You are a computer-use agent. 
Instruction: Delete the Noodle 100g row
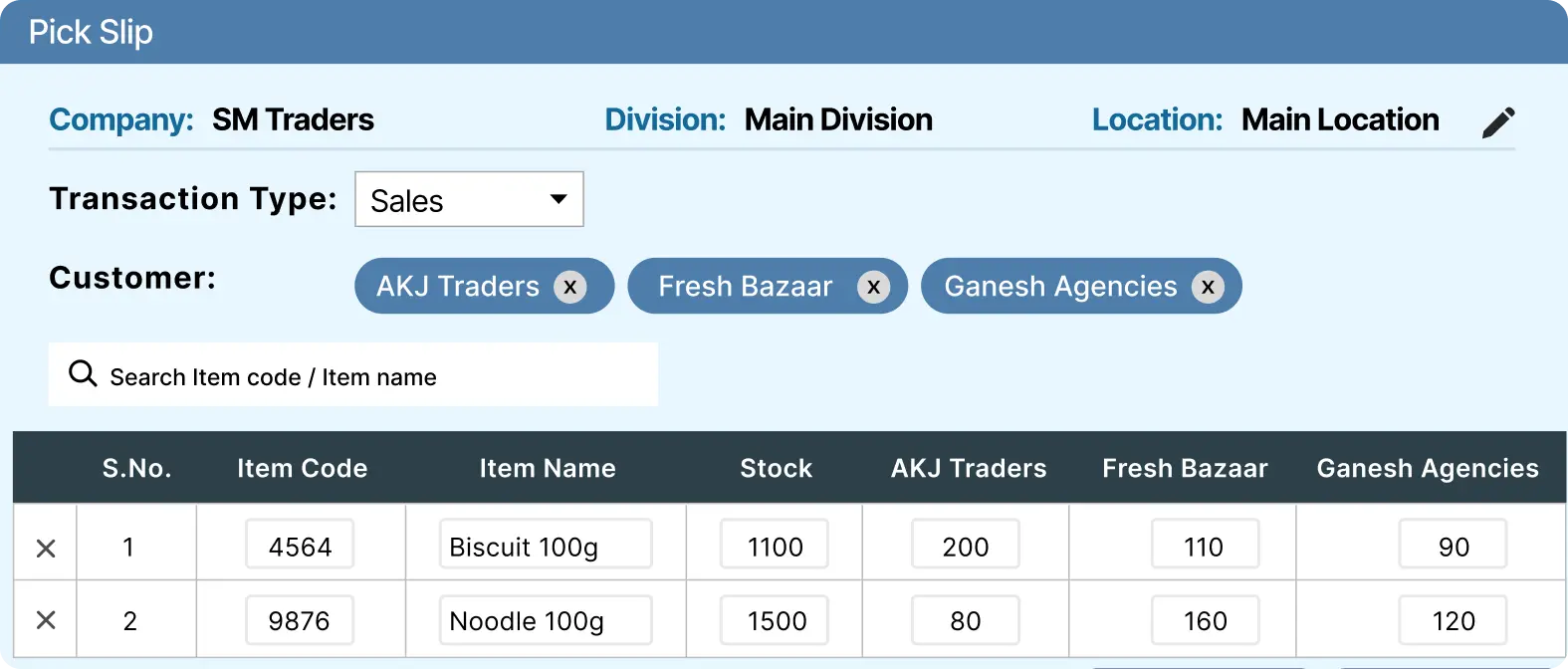46,620
